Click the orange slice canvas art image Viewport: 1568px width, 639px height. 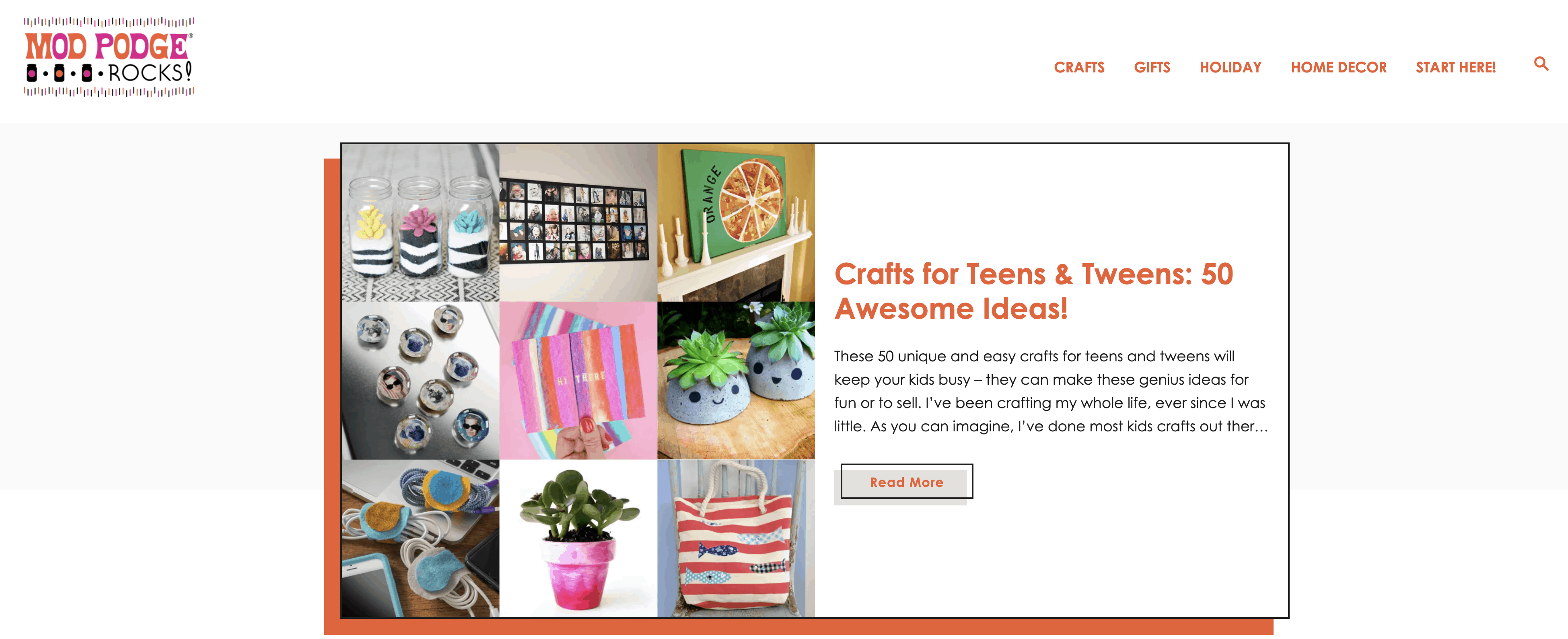[736, 223]
